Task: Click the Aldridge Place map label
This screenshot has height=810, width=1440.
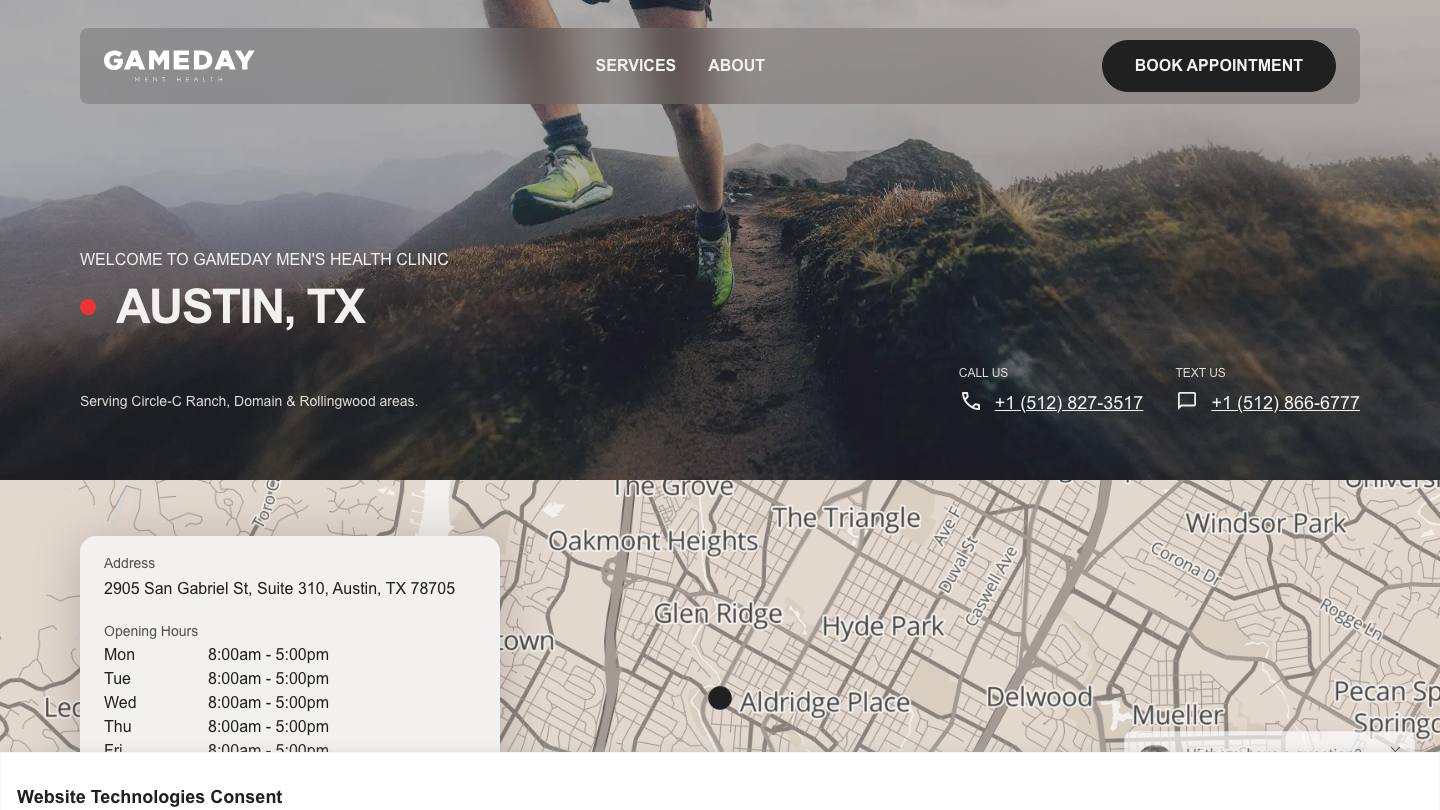Action: (825, 702)
